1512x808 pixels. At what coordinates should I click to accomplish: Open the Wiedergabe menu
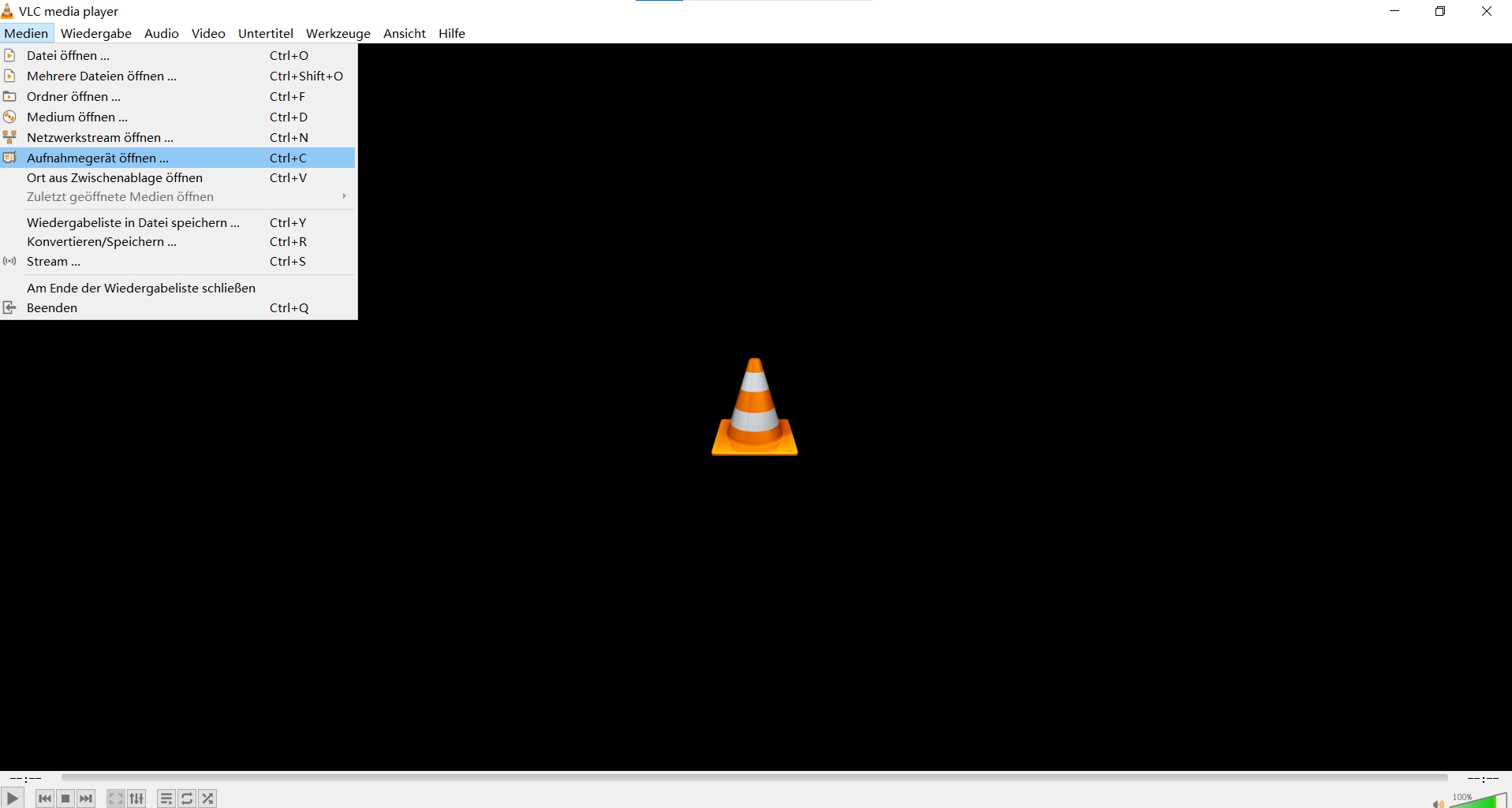click(96, 33)
